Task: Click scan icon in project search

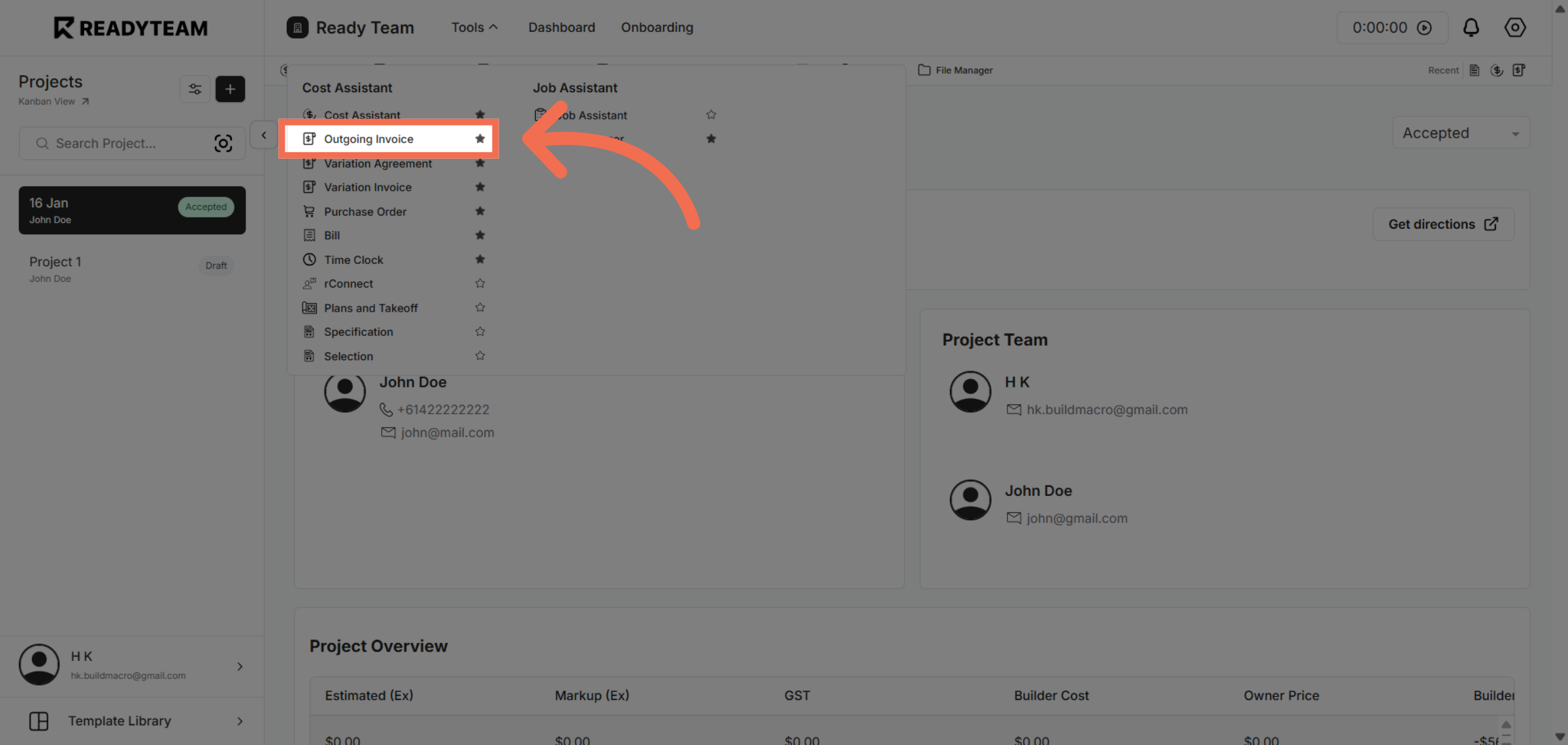Action: click(x=223, y=143)
